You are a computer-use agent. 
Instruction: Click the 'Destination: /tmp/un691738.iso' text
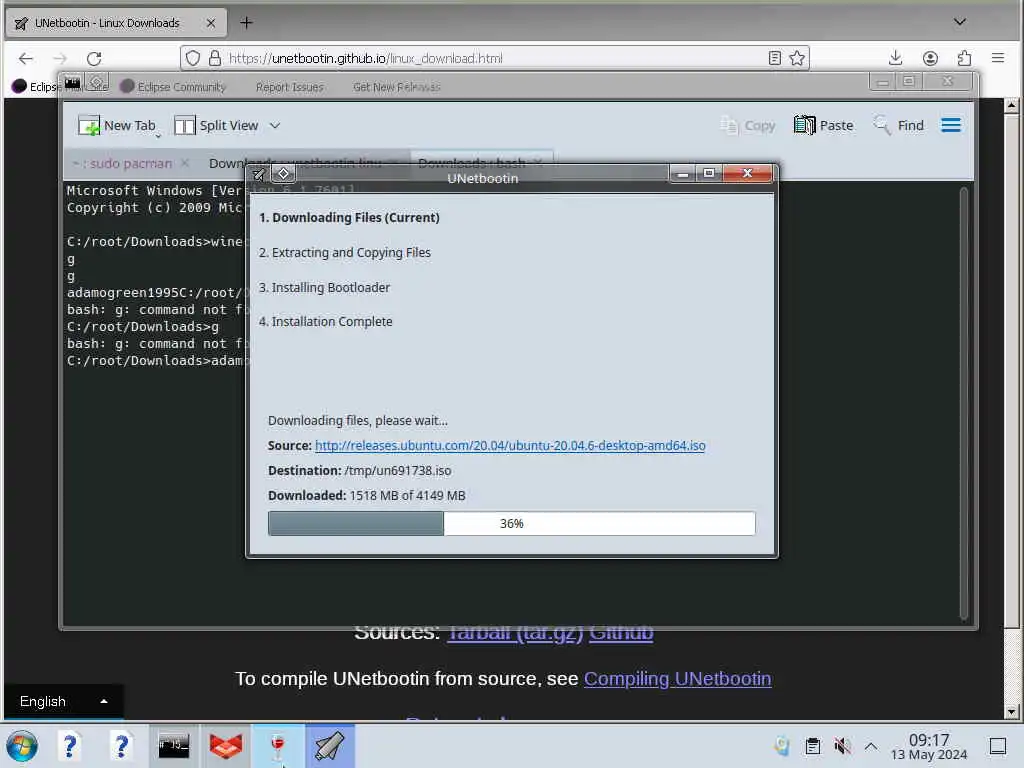[359, 471]
